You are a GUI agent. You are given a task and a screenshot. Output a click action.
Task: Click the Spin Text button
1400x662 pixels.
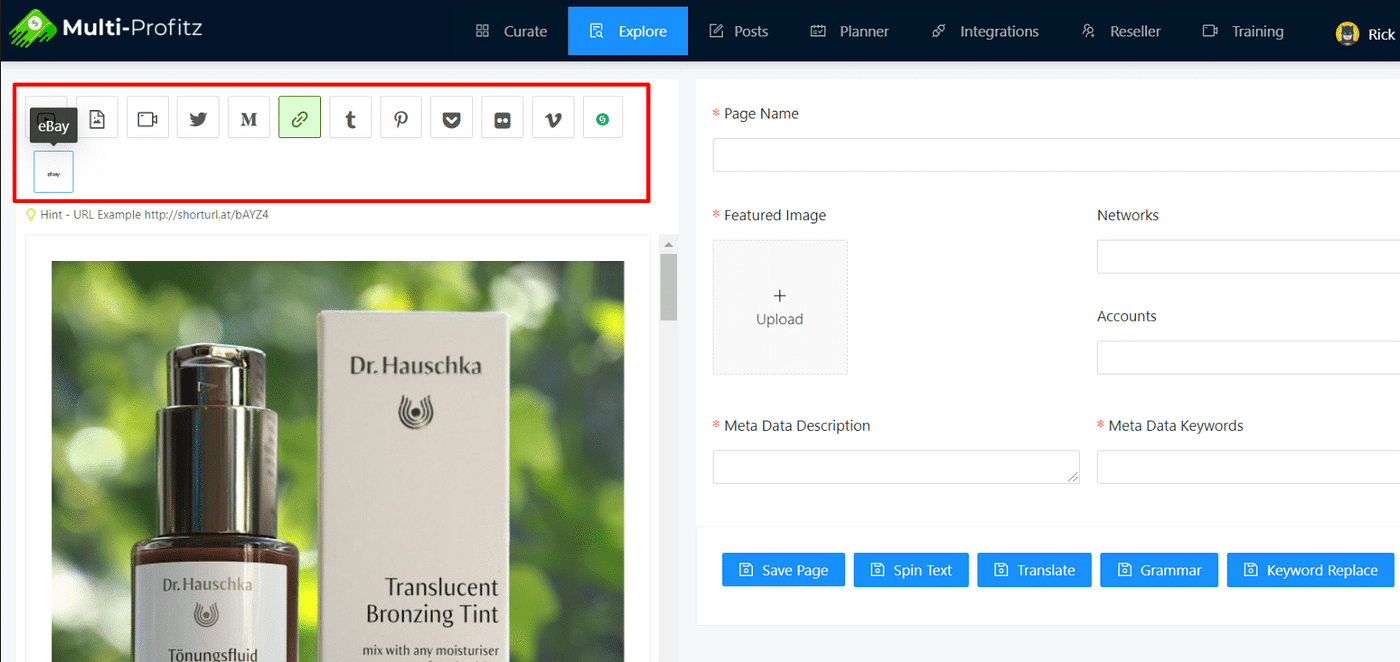911,570
